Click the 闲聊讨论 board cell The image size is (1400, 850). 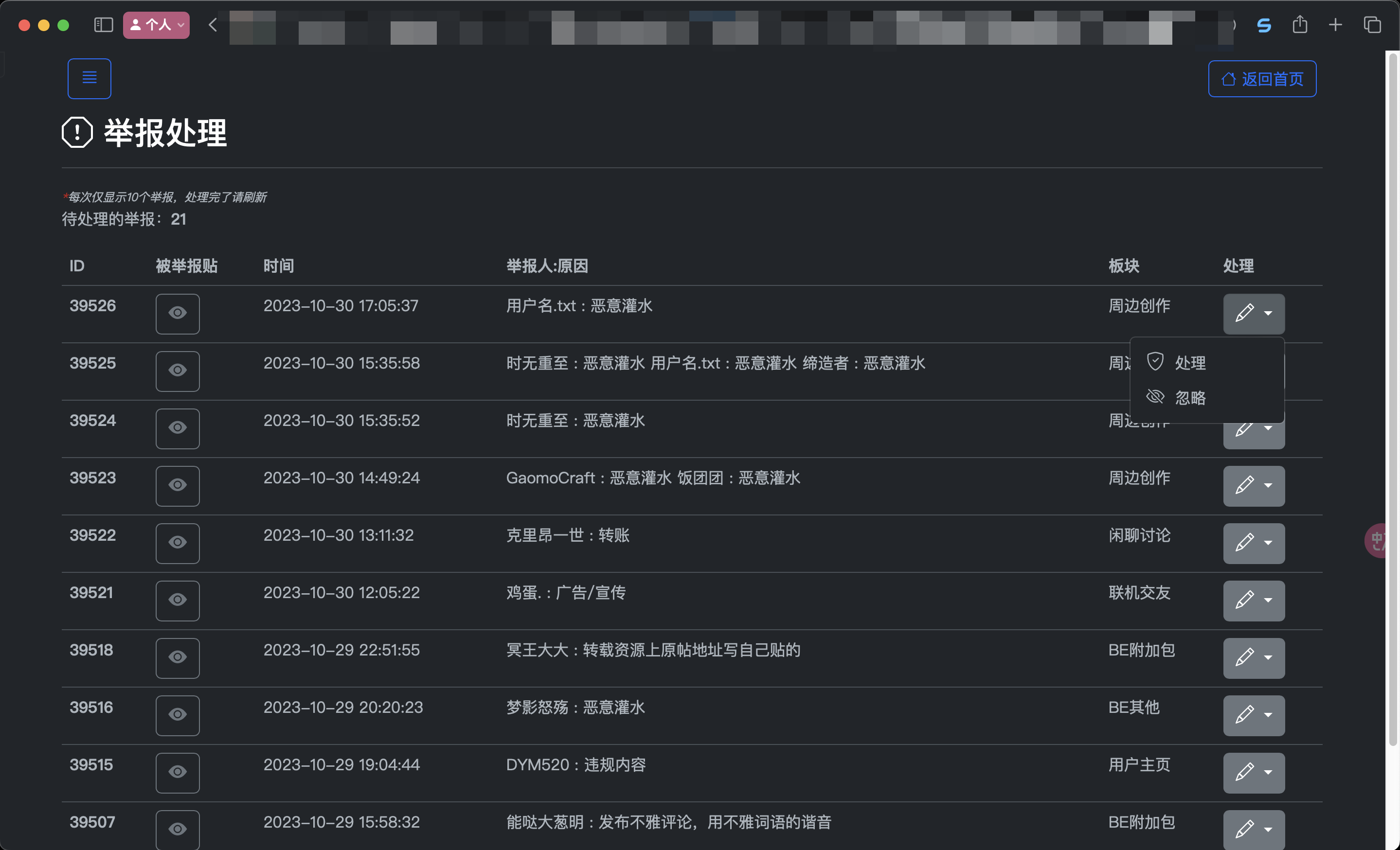coord(1139,535)
